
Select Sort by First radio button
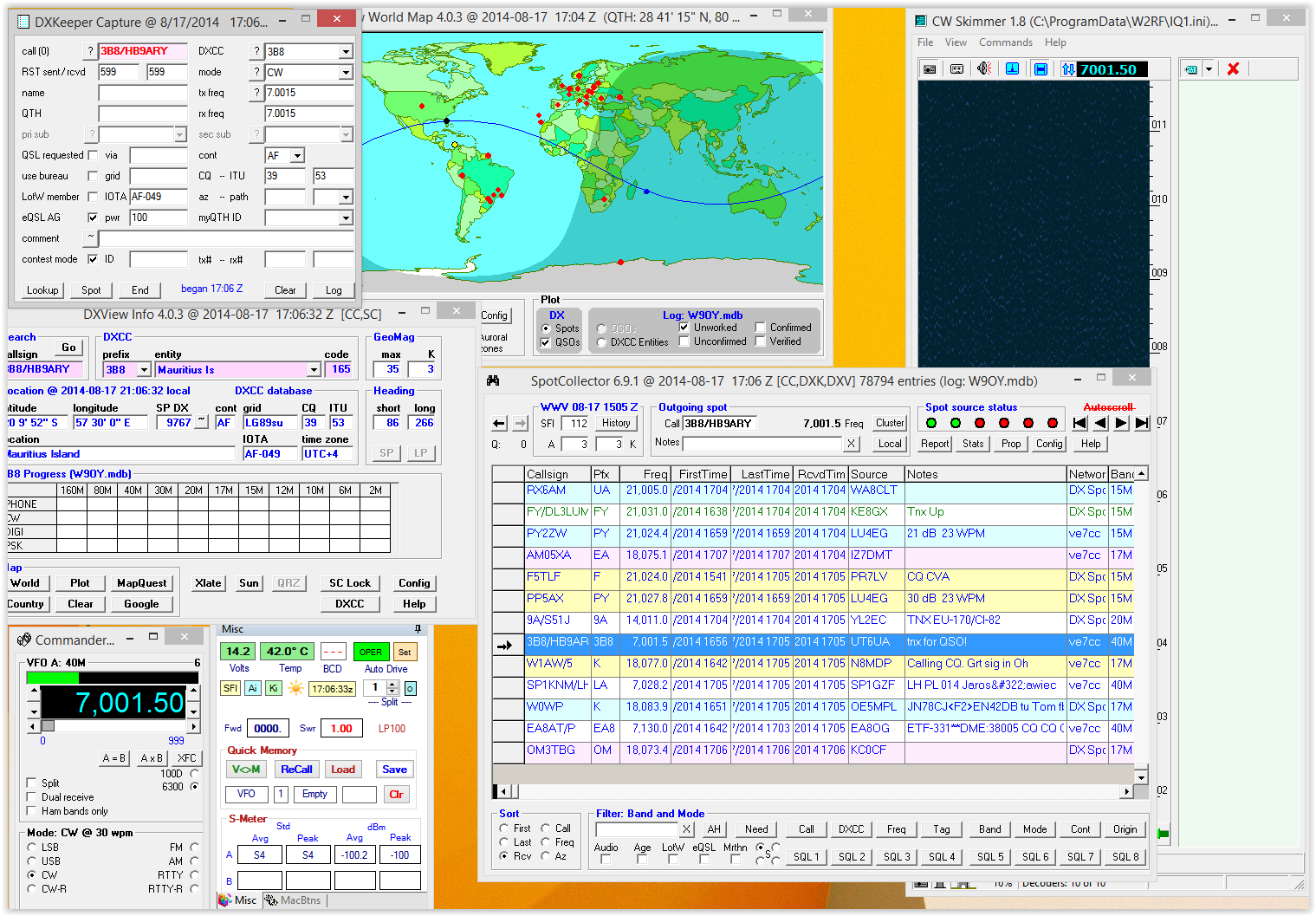(x=504, y=828)
